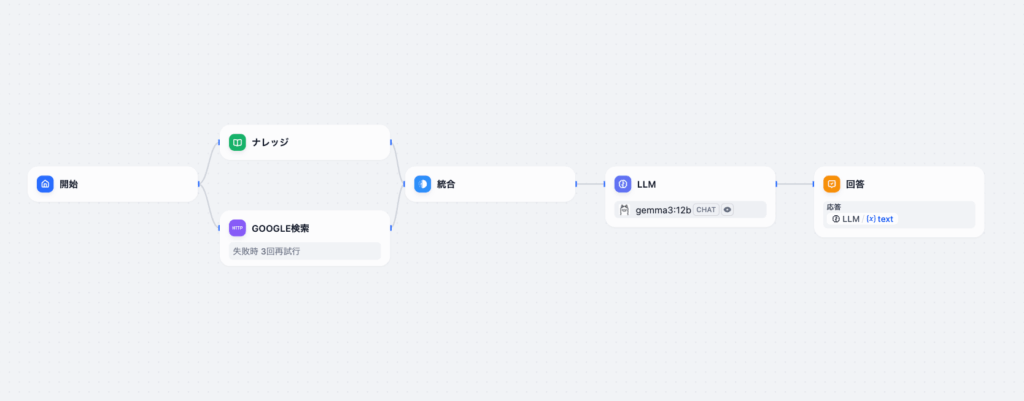Screen dimensions: 1024x401
Task: Click the 失敗時 3回再試行 retry label
Action: point(266,251)
